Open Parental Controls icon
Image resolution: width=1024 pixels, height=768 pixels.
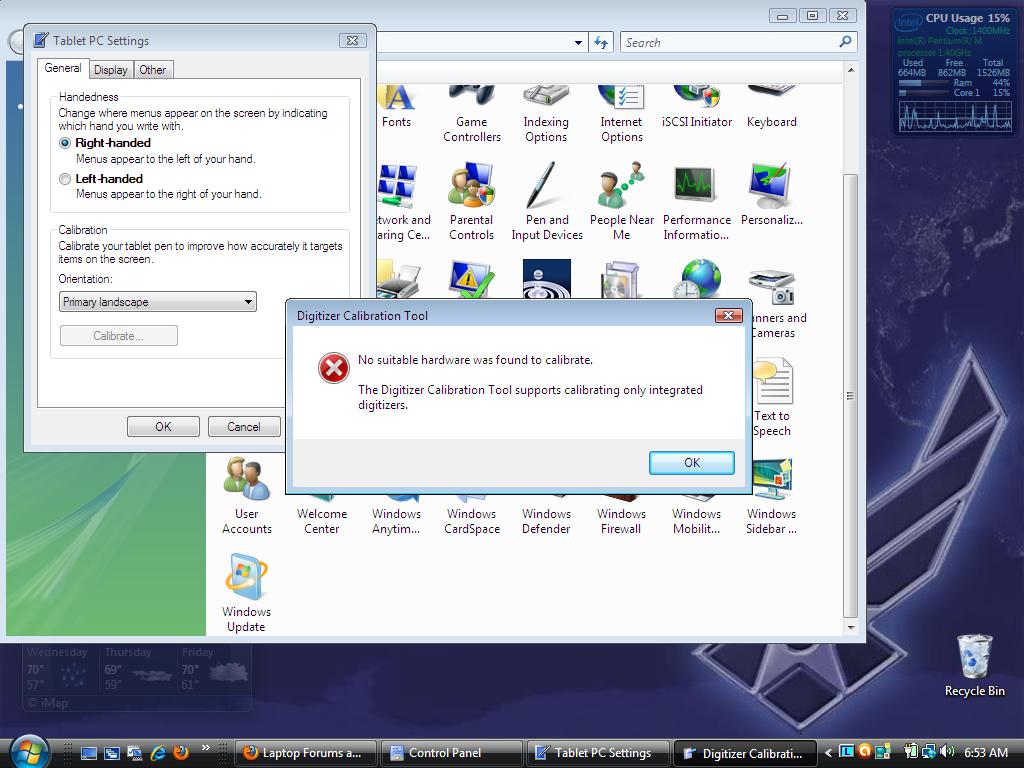pos(472,202)
